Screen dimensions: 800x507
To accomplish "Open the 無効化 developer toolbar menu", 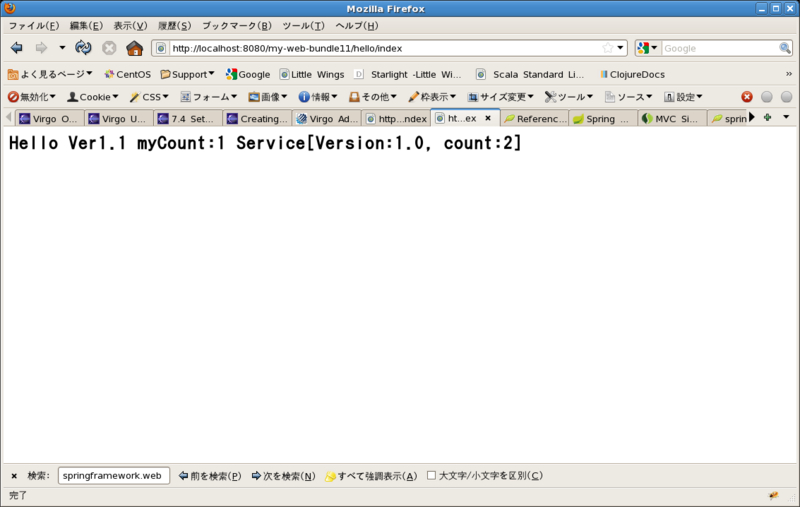I will pos(32,97).
